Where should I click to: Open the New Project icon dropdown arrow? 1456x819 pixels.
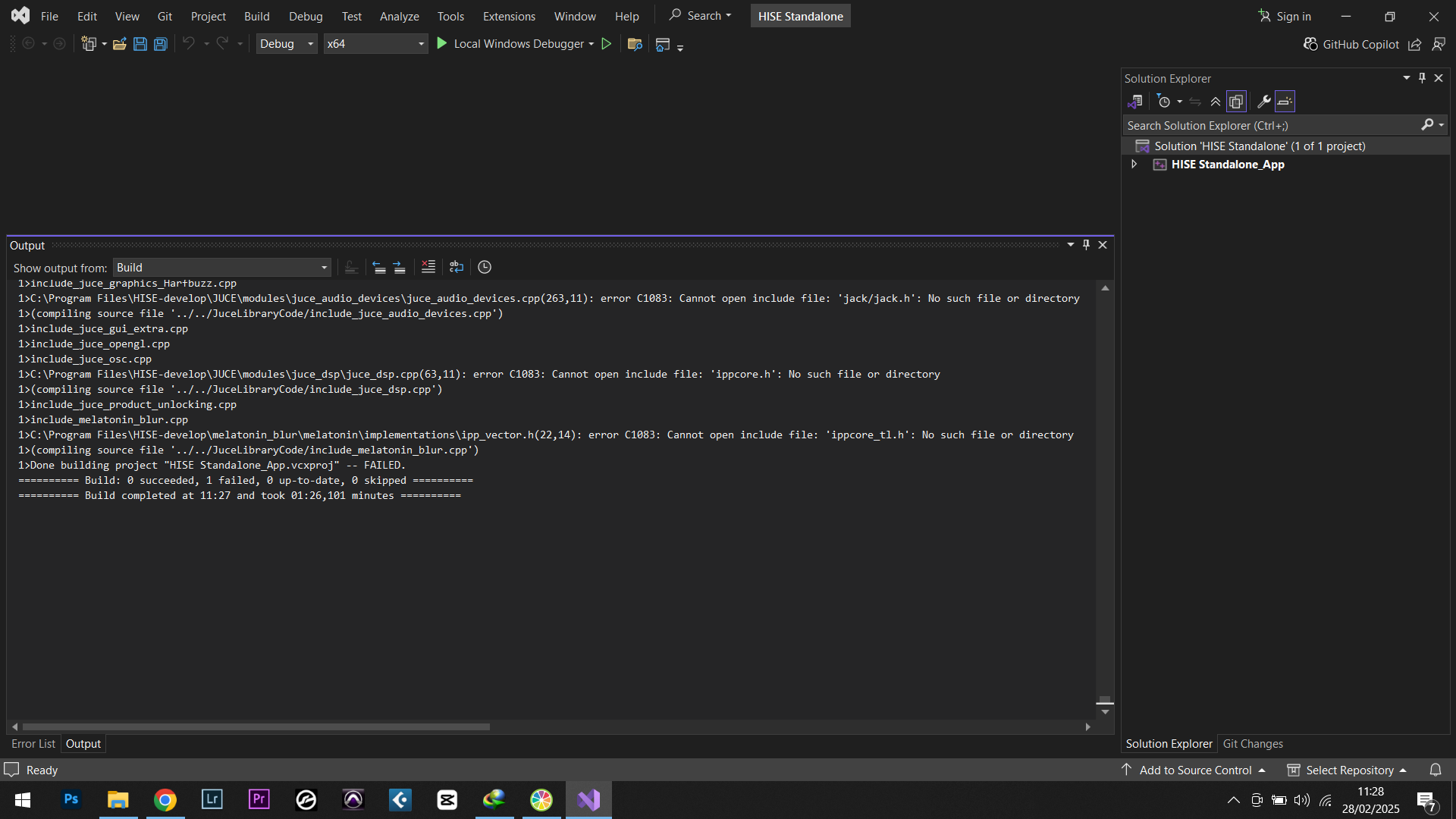tap(104, 44)
